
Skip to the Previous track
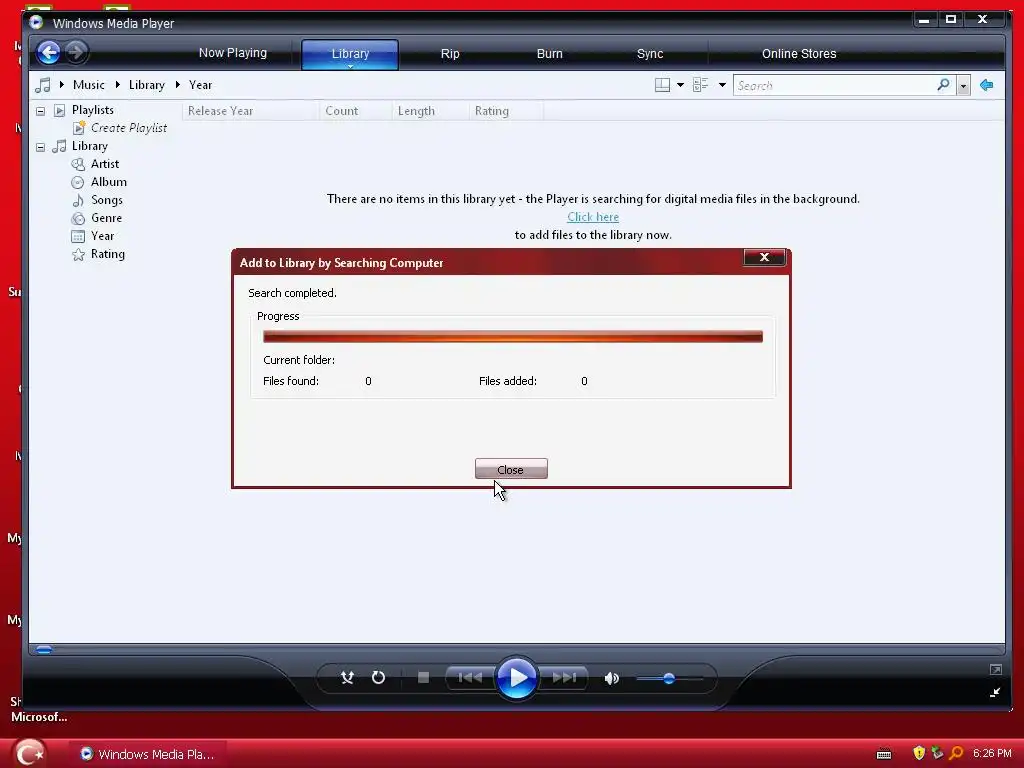tap(470, 678)
